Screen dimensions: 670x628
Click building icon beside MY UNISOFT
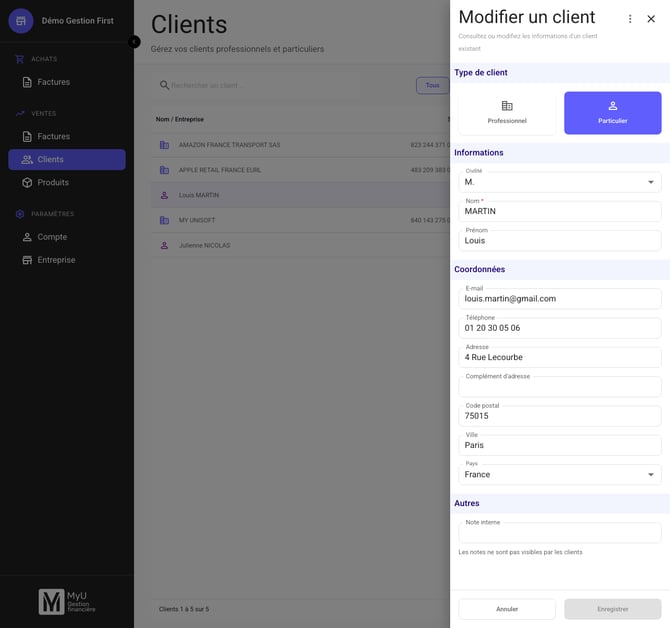click(x=164, y=220)
